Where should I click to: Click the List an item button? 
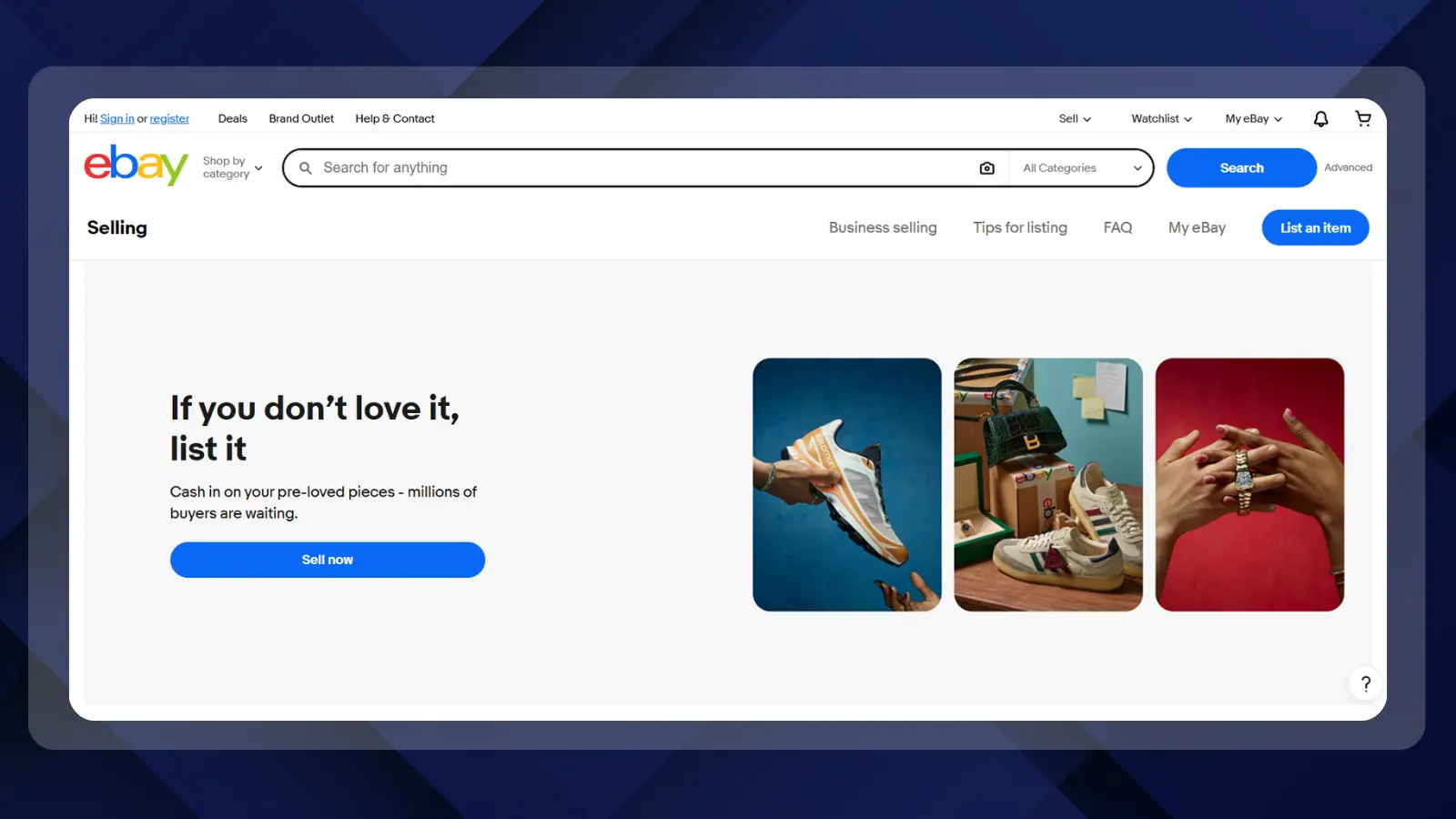click(1315, 227)
